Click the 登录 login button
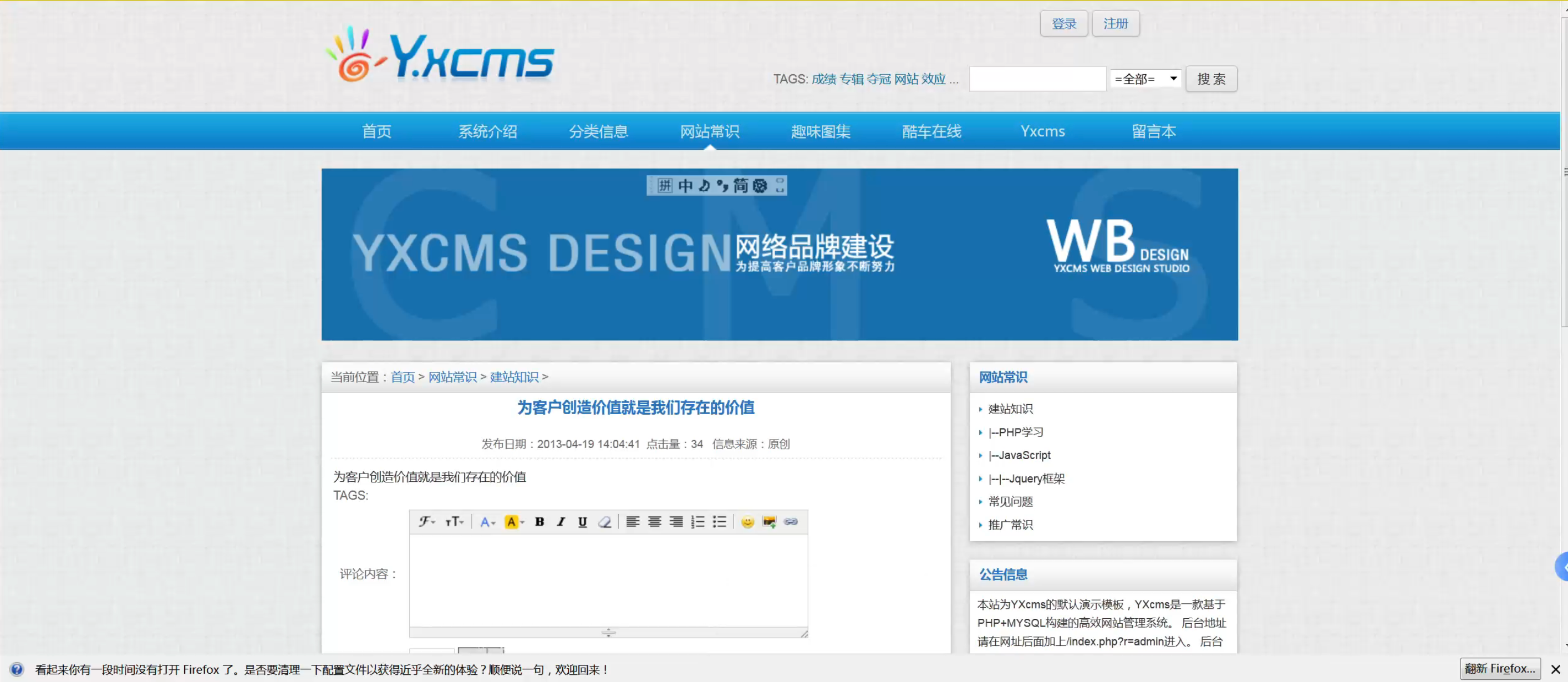 point(1063,24)
